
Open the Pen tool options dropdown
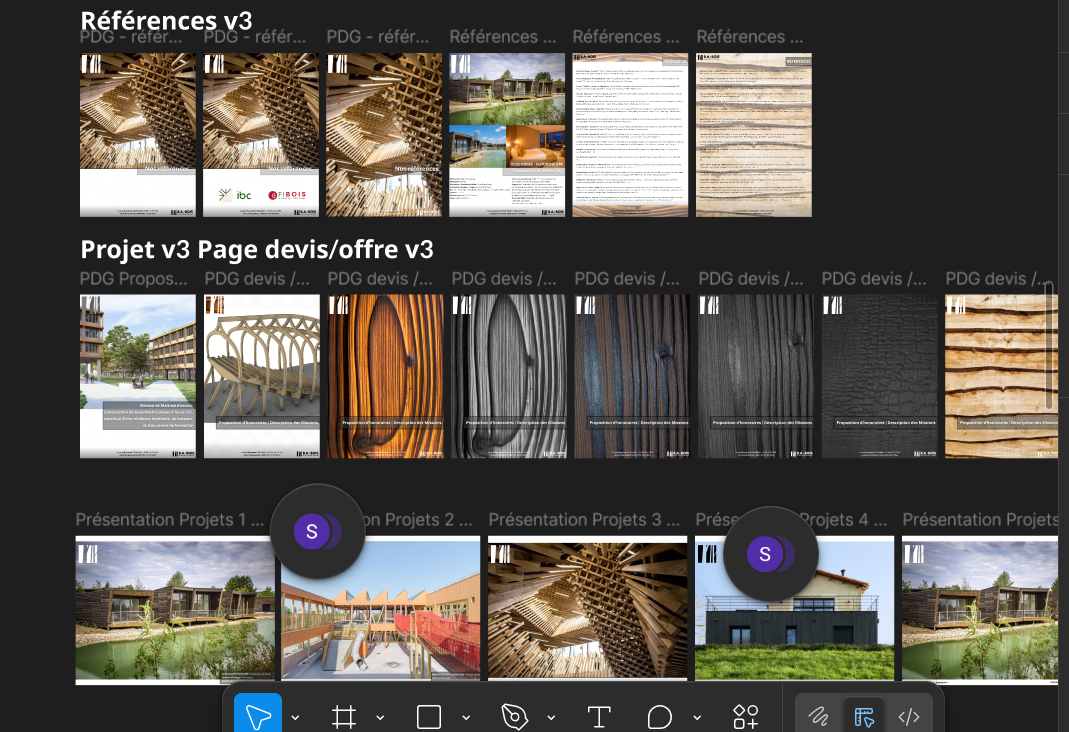(551, 717)
